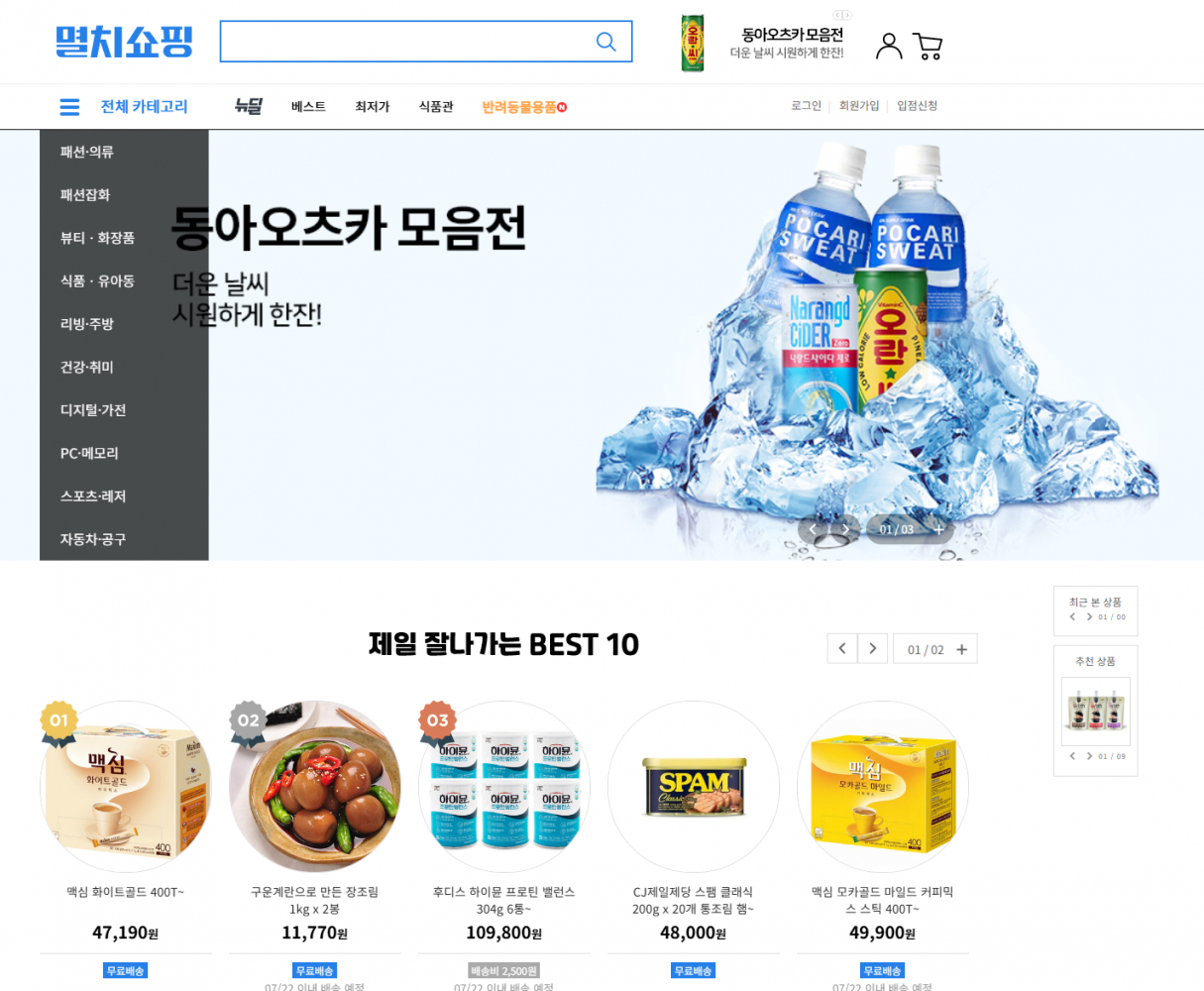Click the 로그인 link

click(x=806, y=106)
